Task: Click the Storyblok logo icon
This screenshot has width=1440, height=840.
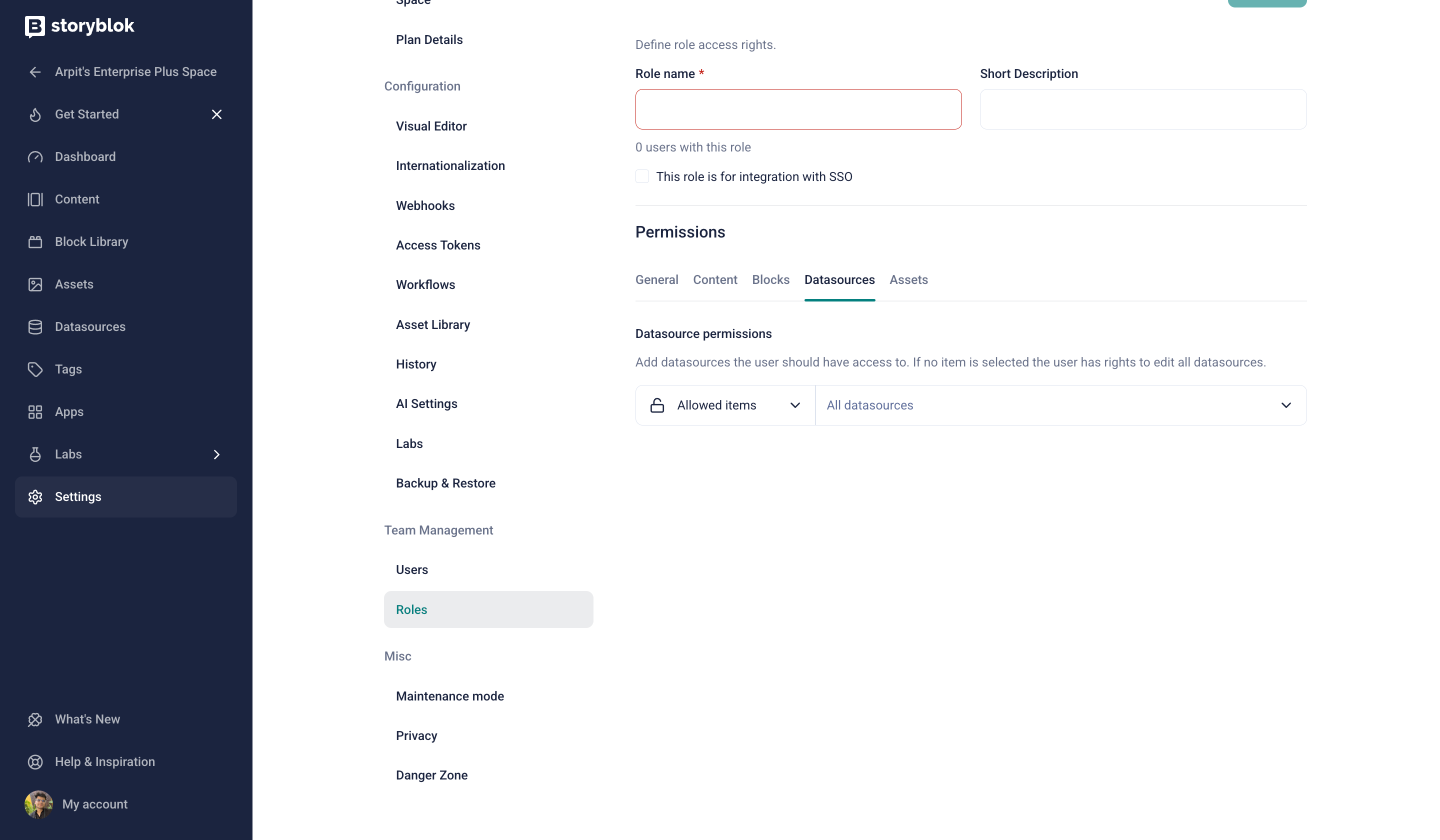Action: (35, 26)
